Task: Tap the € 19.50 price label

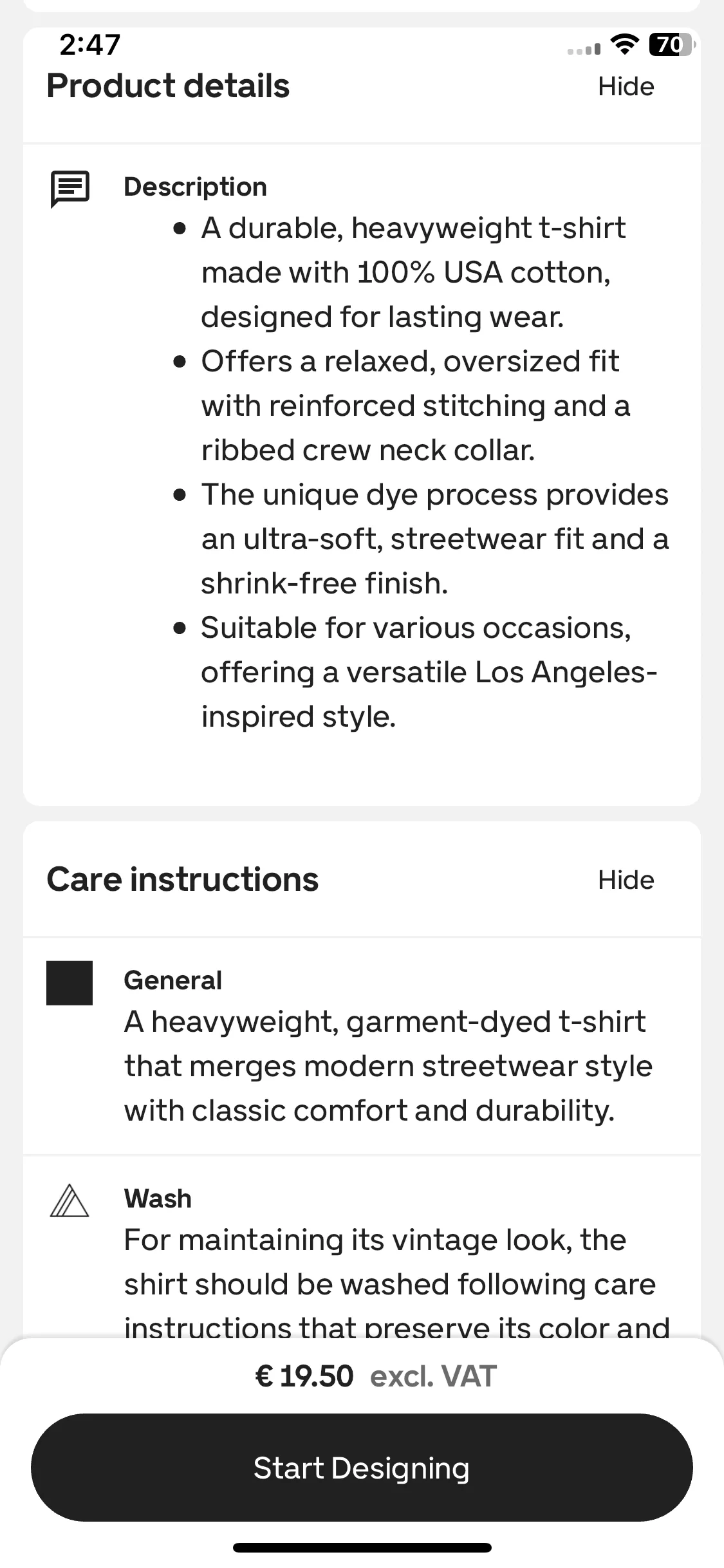Action: (304, 1376)
